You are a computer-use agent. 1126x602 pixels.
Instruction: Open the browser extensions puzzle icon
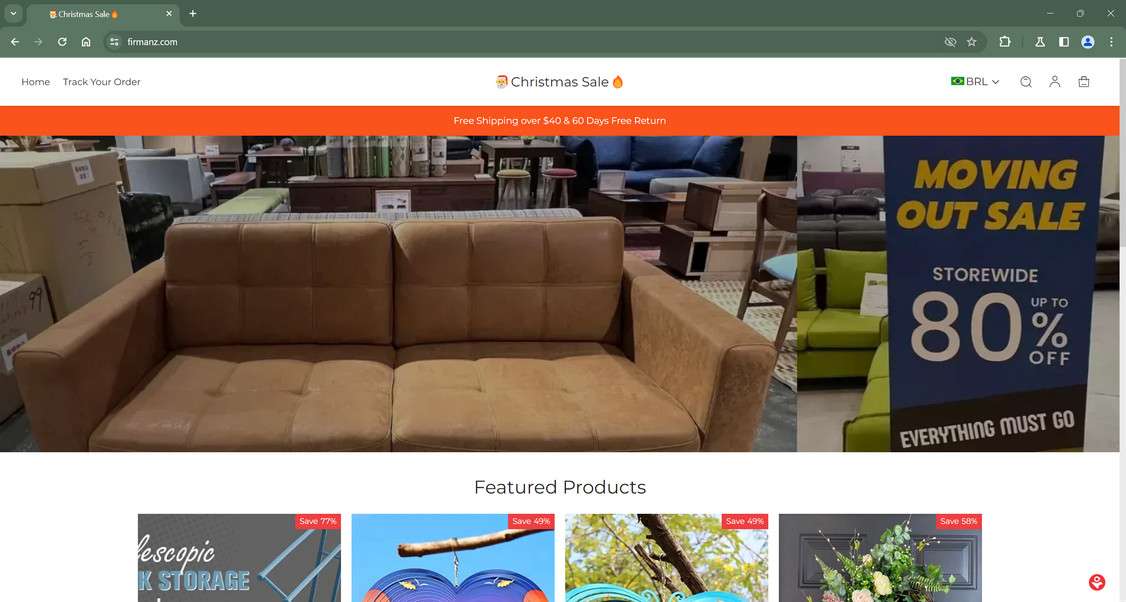pos(1005,42)
